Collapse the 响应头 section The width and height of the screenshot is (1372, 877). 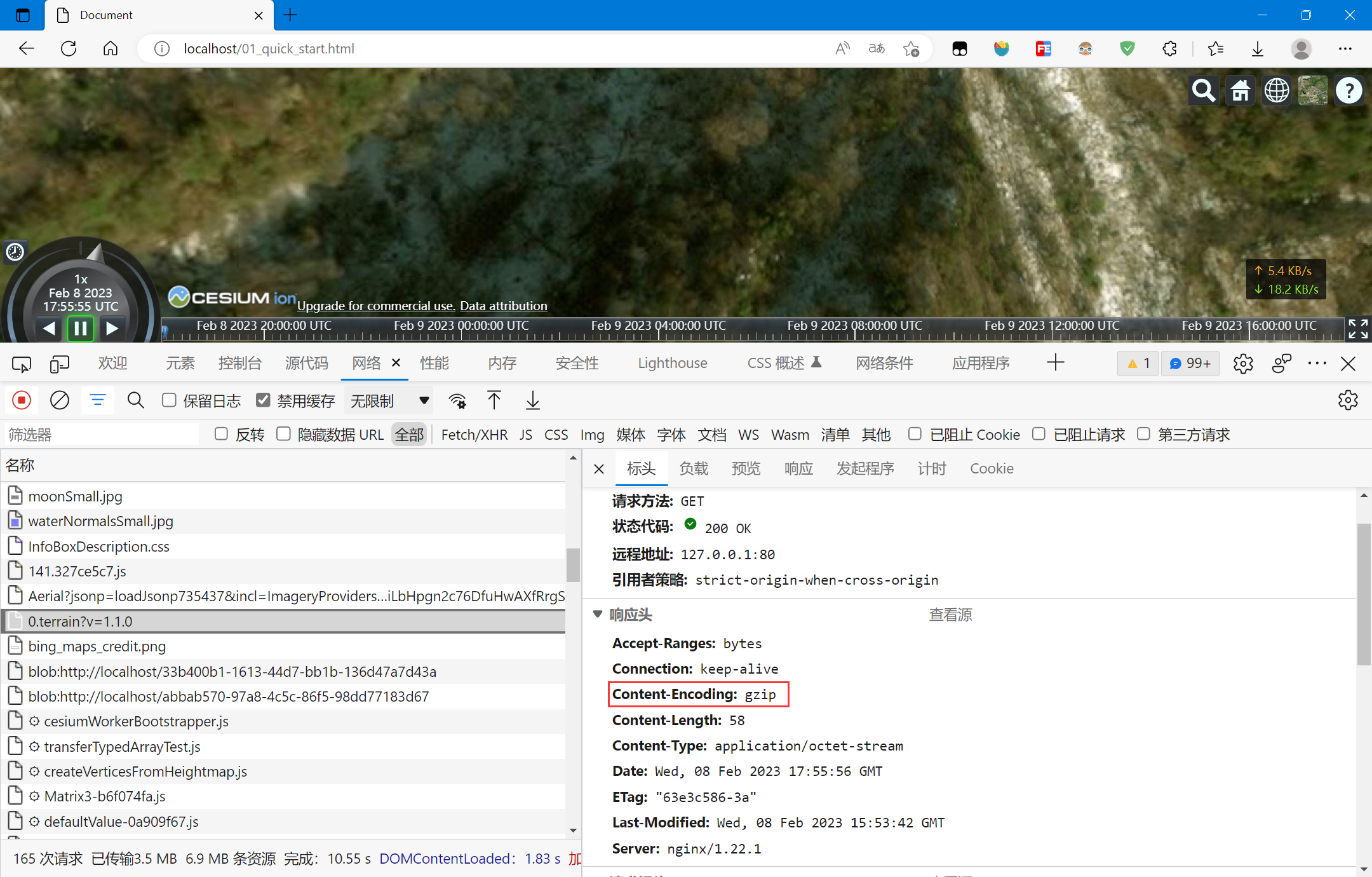click(597, 615)
